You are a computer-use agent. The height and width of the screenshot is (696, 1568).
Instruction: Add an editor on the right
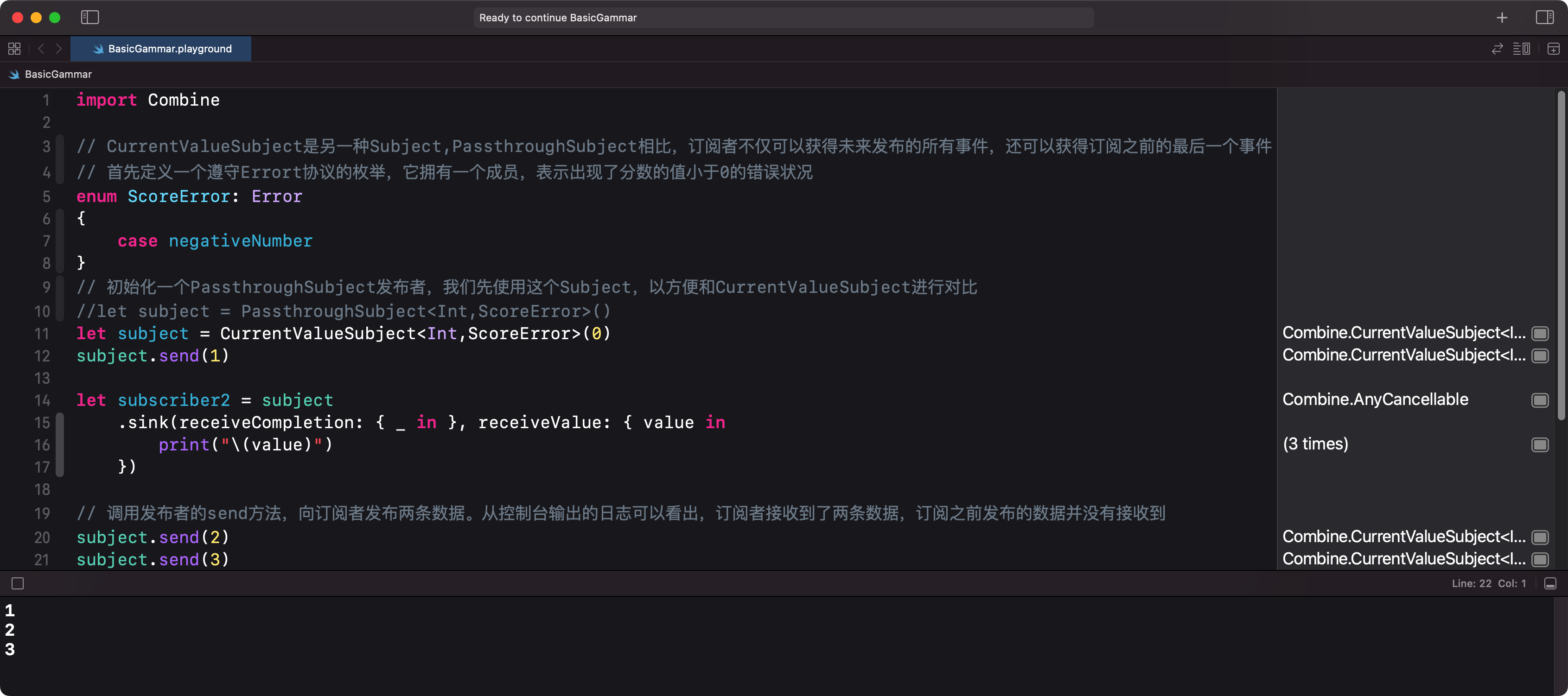click(1553, 49)
